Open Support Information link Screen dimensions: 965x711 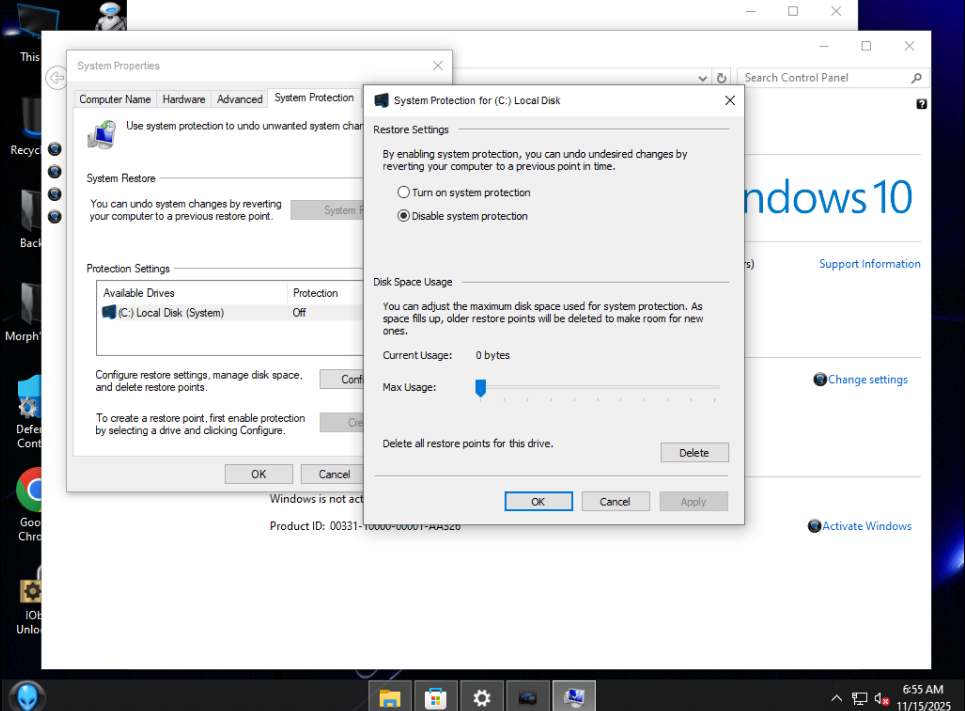(x=870, y=263)
